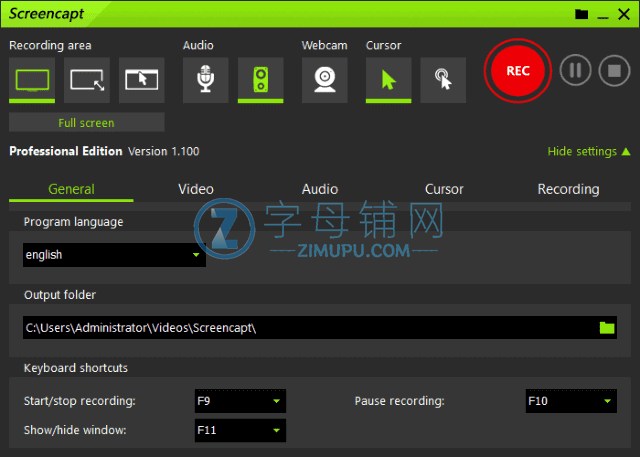640x457 pixels.
Task: Start recording with REC button
Action: click(x=518, y=71)
